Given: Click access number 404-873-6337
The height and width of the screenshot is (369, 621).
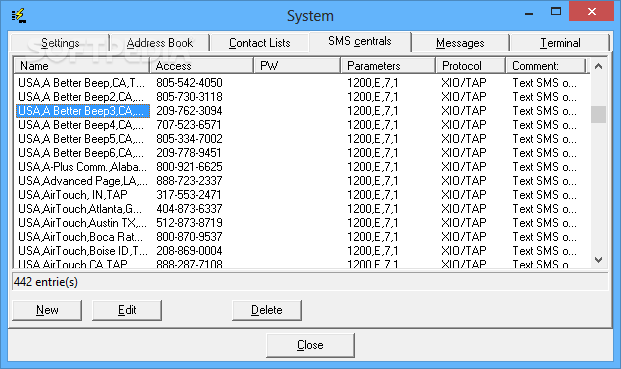Looking at the screenshot, I should tap(189, 209).
